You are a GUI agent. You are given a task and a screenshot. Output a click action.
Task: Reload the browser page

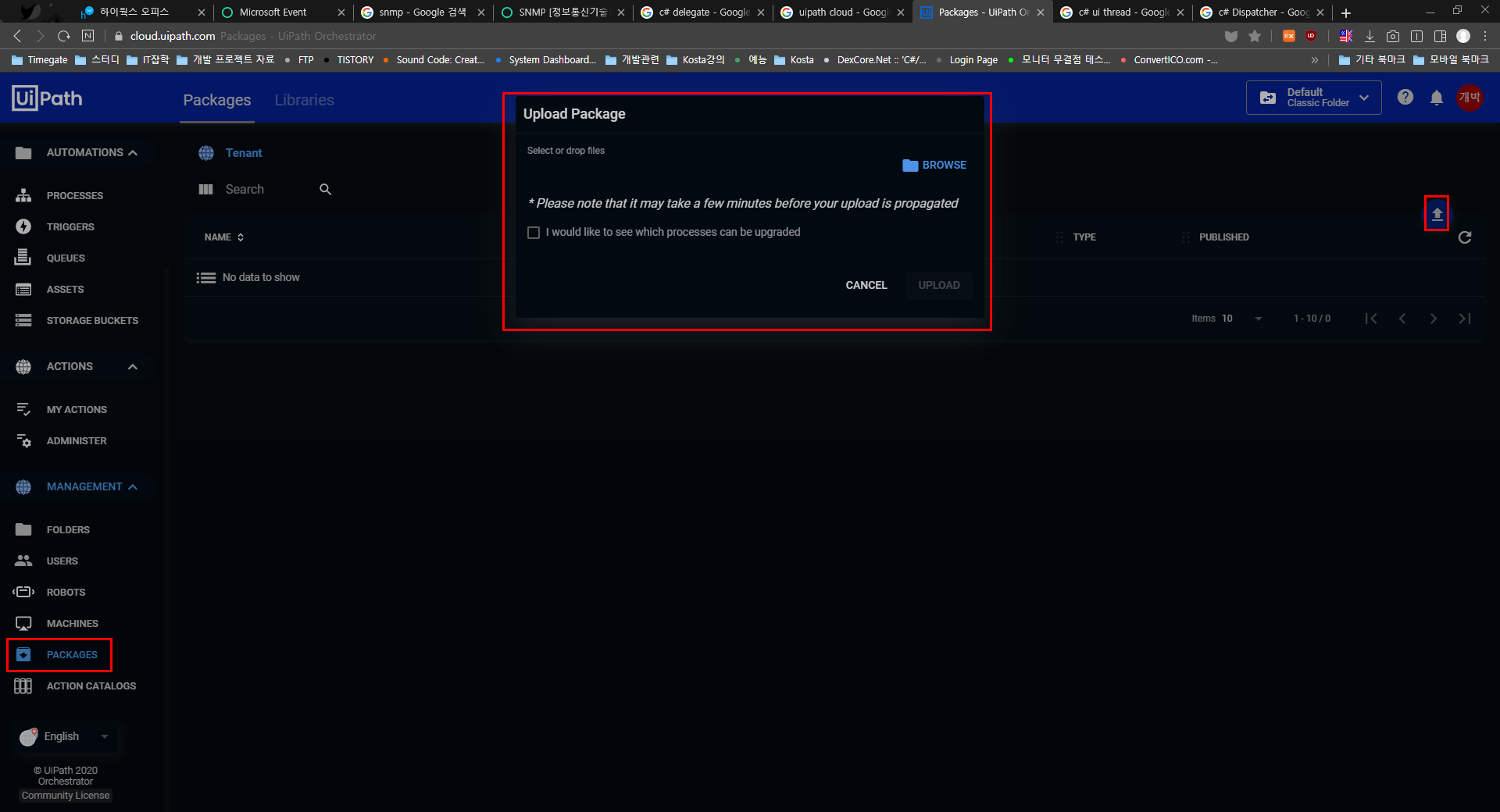click(64, 36)
